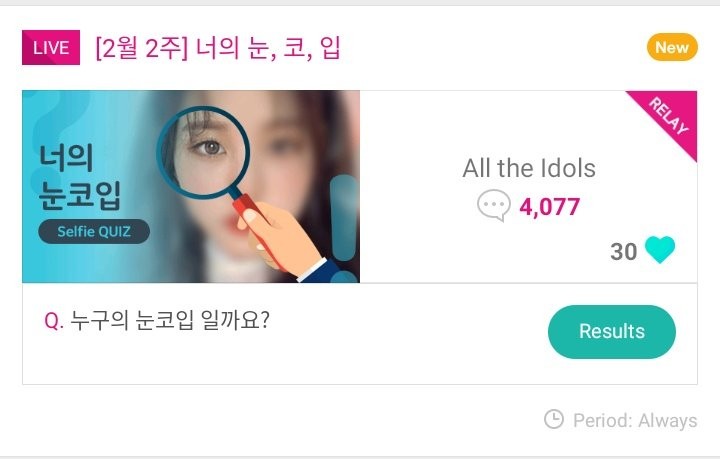Tap the teal heart like icon
720x459 pixels.
coord(660,250)
